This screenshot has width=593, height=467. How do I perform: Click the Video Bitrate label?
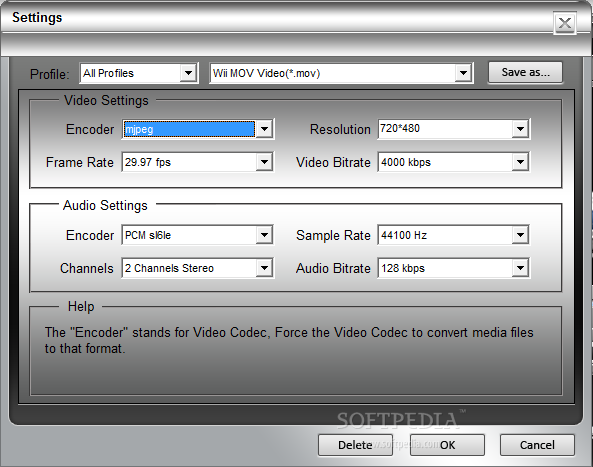coord(333,162)
